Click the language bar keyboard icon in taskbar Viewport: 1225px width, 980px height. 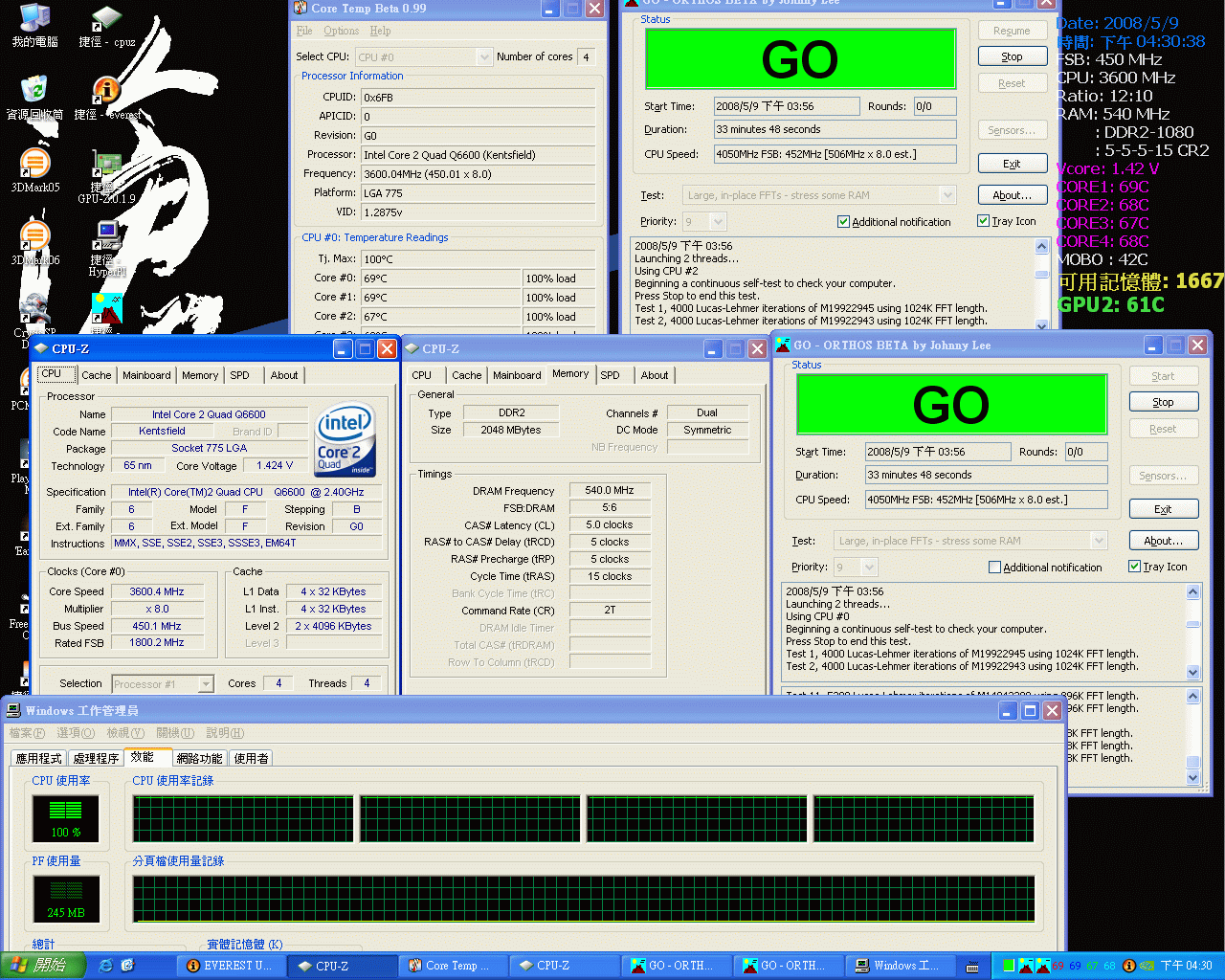pos(972,967)
